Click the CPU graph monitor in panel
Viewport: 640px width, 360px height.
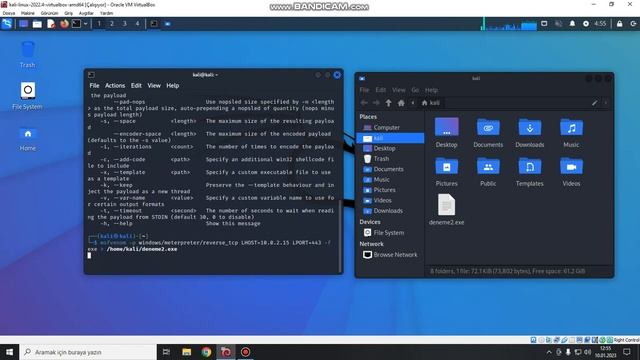pos(509,24)
